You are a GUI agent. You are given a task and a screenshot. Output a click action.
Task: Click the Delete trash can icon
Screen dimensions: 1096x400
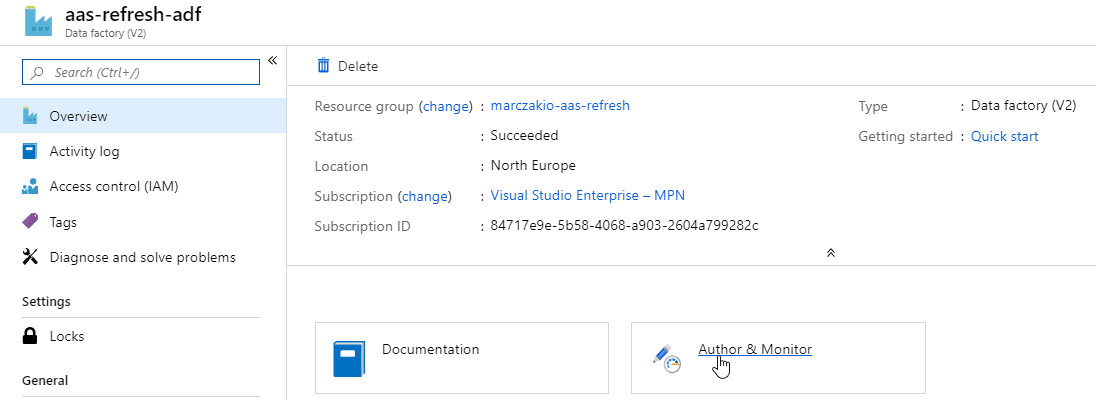(x=323, y=66)
